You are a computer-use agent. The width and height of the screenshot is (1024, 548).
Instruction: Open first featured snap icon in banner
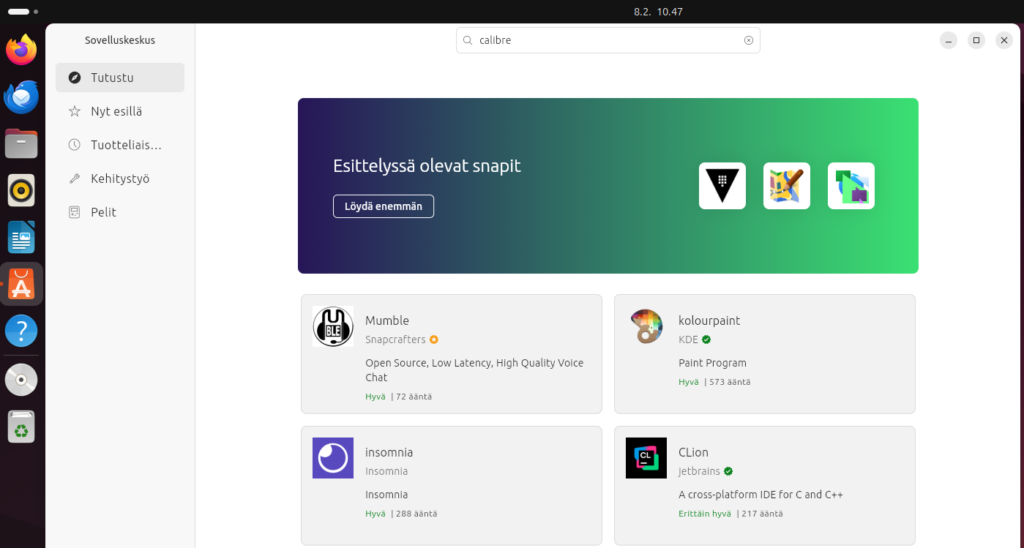(722, 186)
